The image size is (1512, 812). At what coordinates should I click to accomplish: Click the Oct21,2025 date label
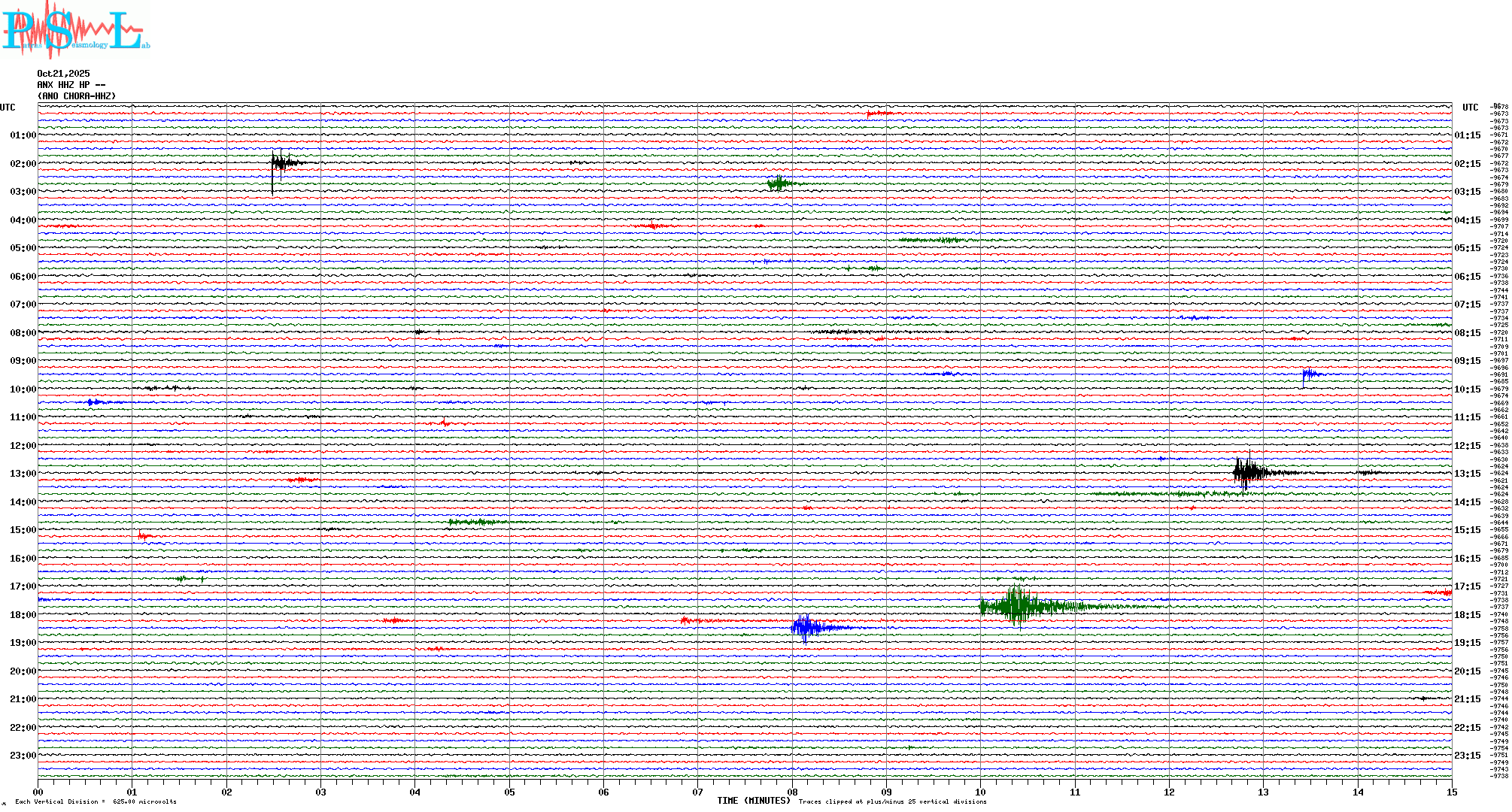click(63, 74)
